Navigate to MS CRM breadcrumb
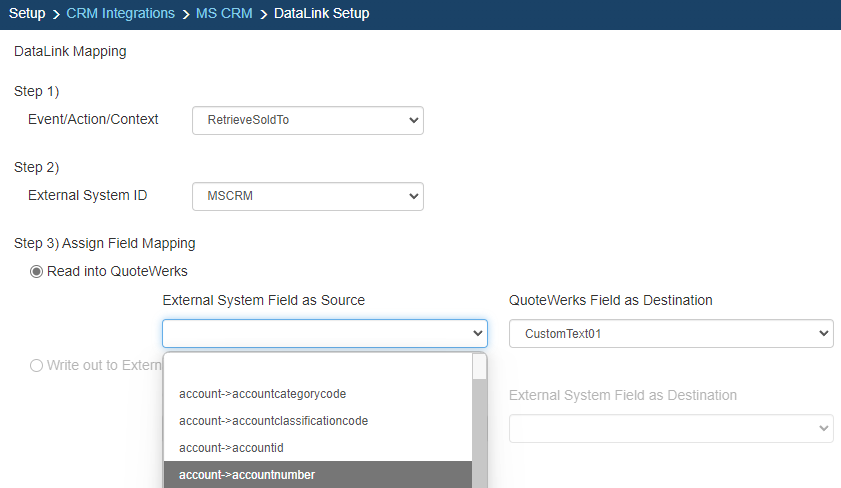The image size is (841, 488). tap(225, 14)
